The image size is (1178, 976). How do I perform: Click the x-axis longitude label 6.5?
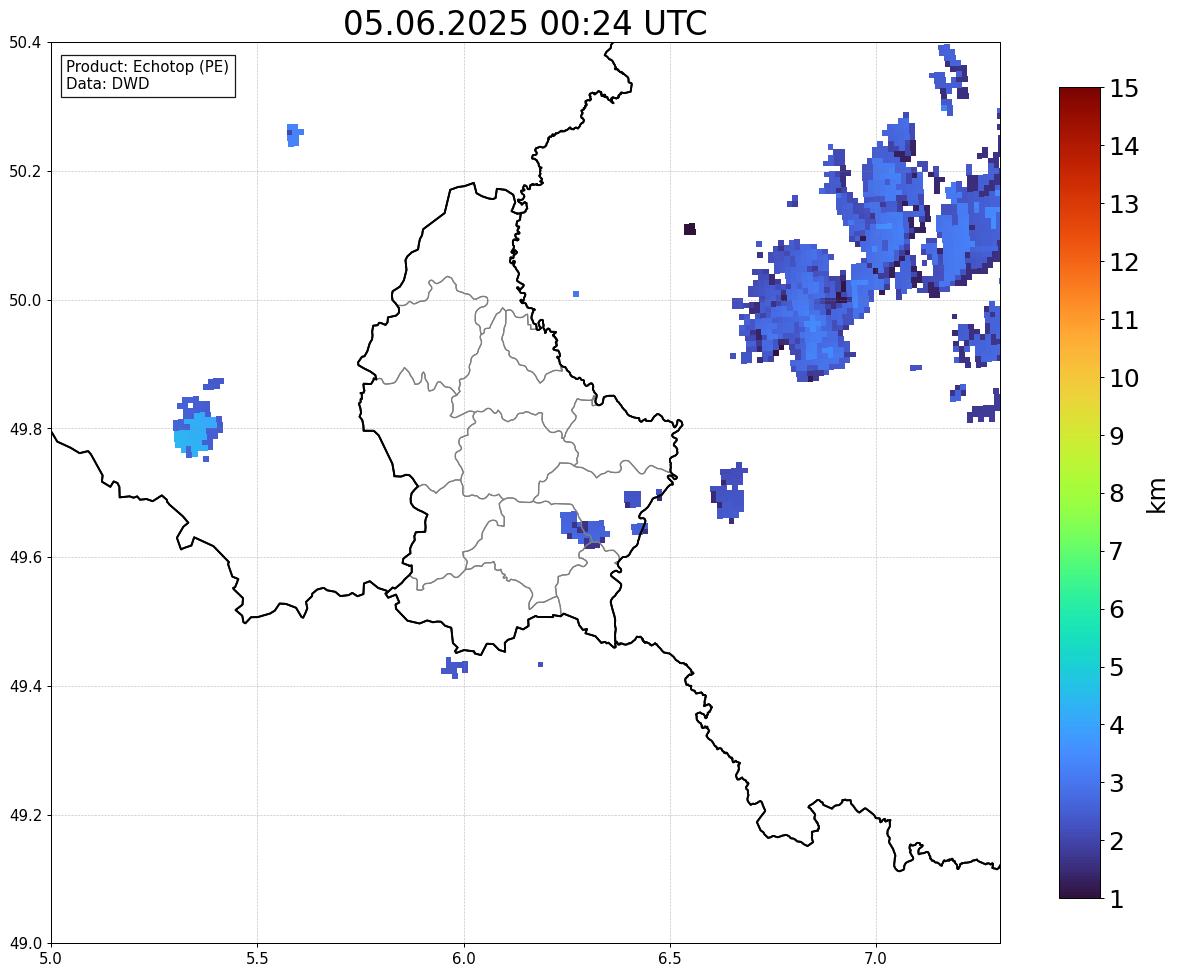[x=670, y=959]
